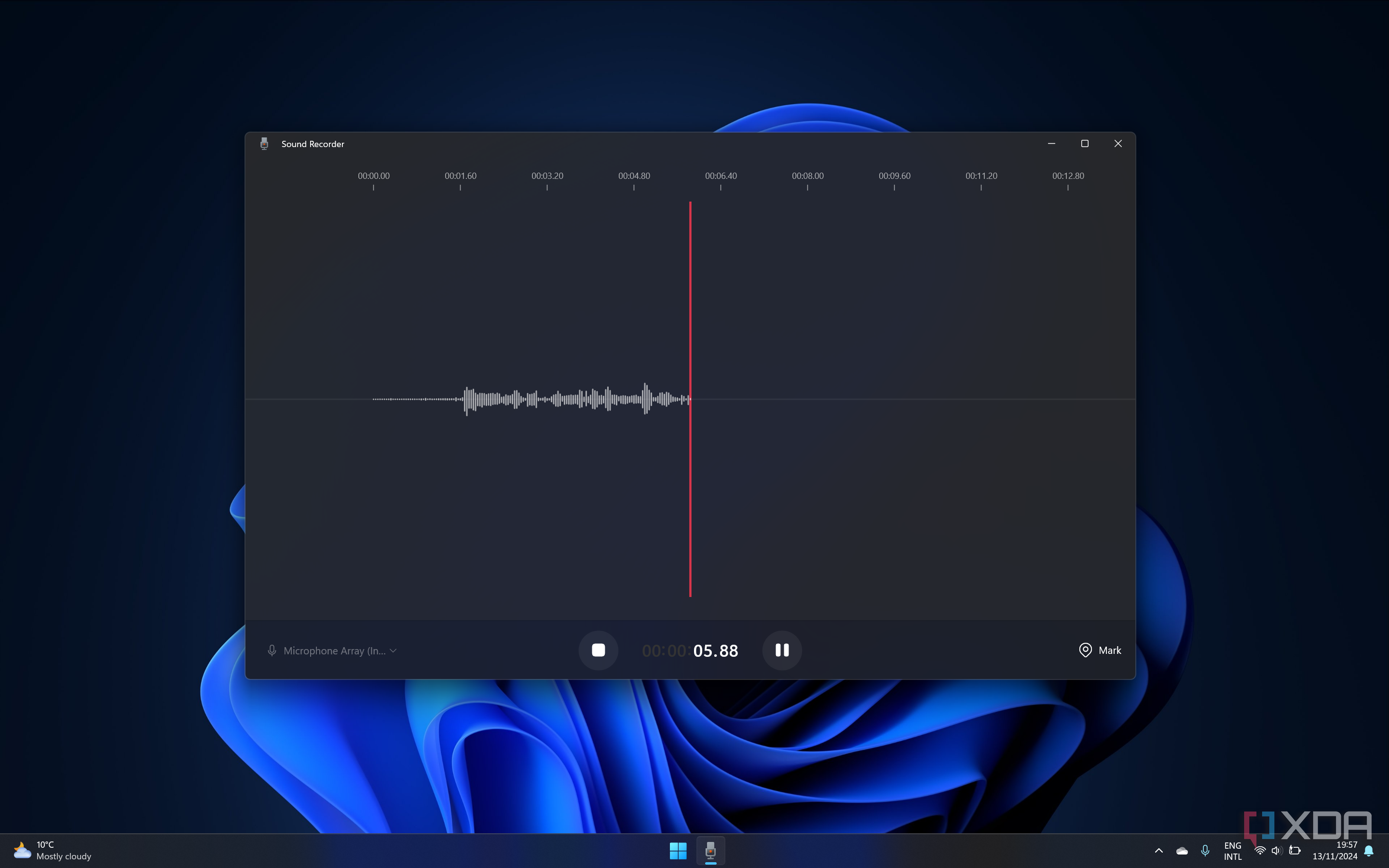Open the ENG INTL language switcher

tap(1233, 851)
